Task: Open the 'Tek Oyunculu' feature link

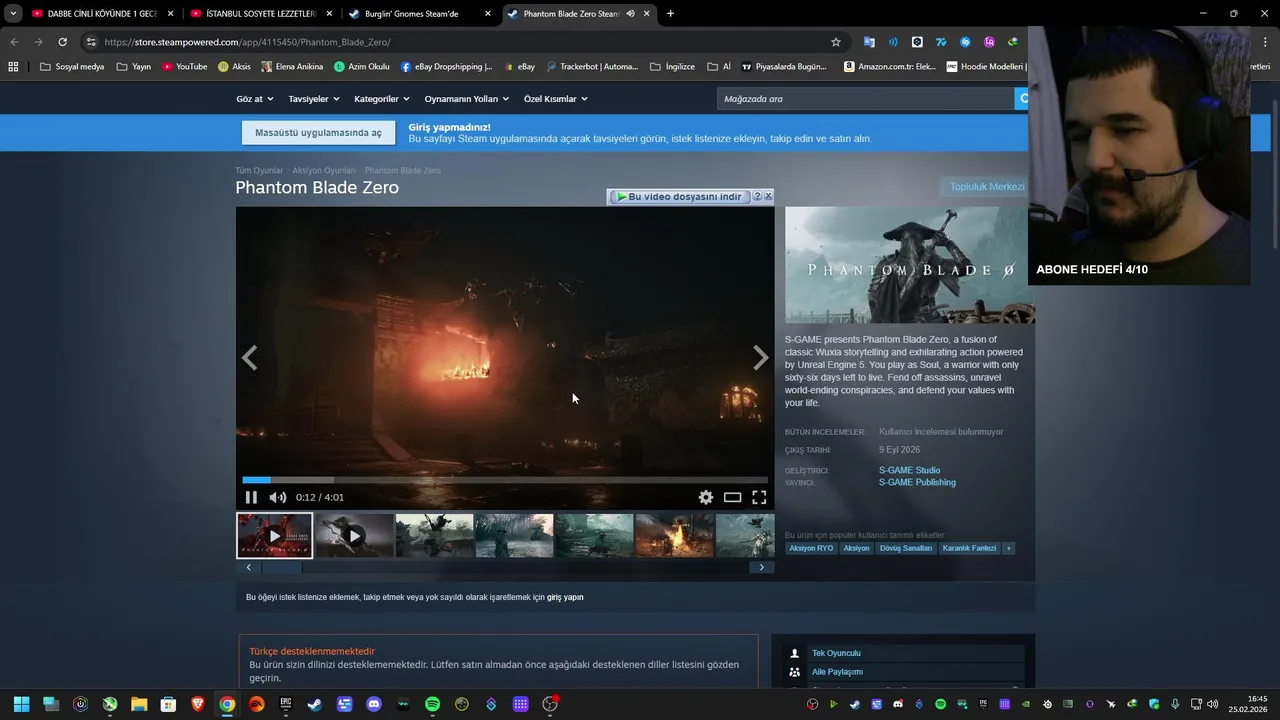Action: tap(836, 653)
